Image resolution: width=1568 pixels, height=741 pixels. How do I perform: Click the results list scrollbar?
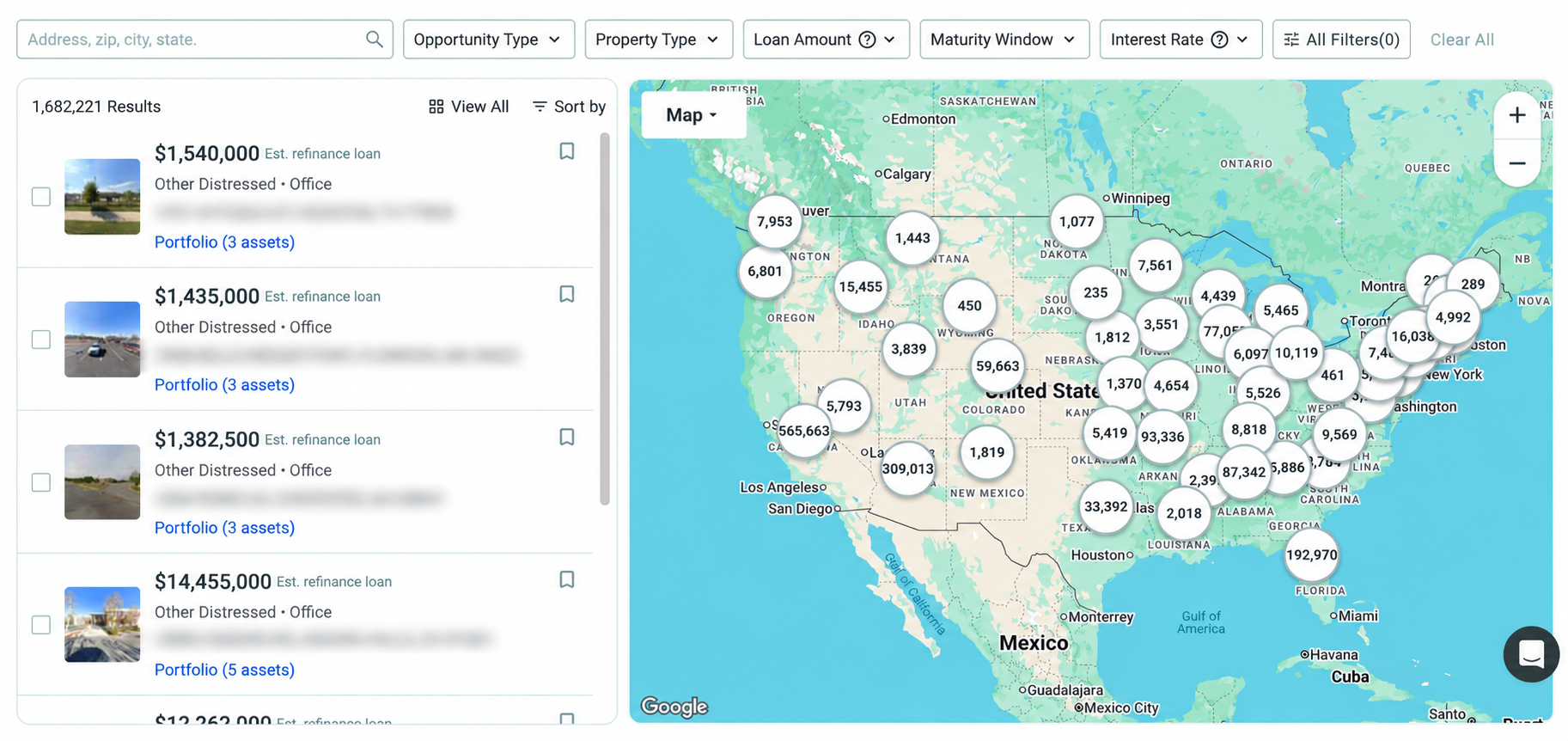(605, 319)
